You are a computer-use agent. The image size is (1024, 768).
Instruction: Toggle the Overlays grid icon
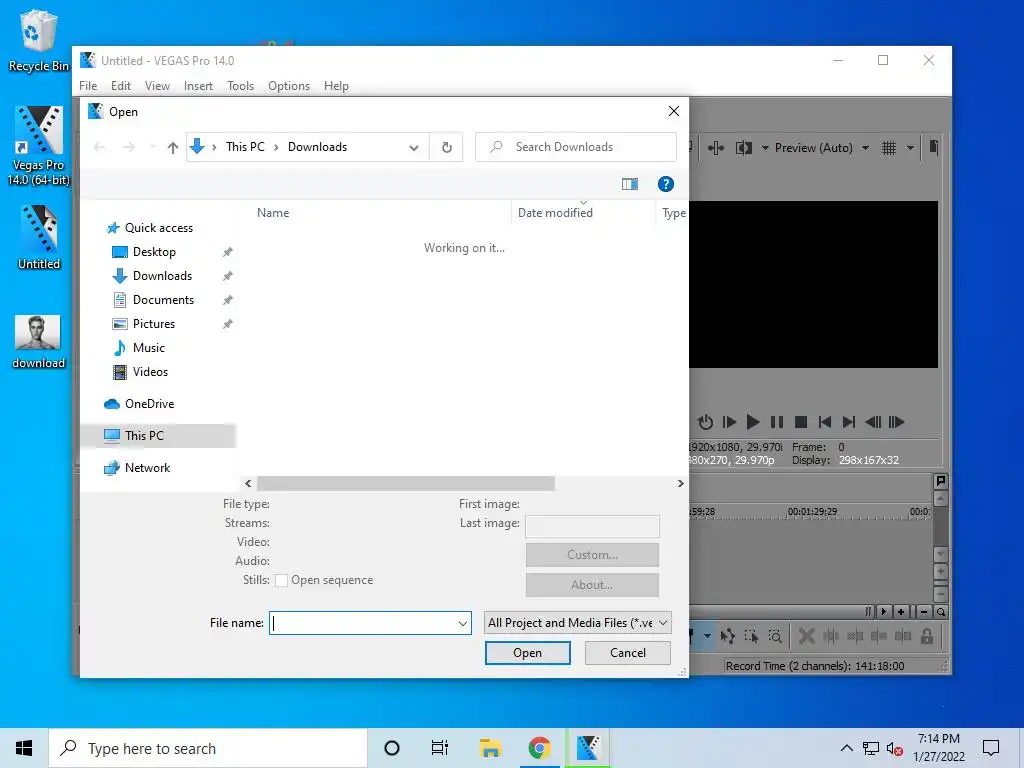[889, 148]
